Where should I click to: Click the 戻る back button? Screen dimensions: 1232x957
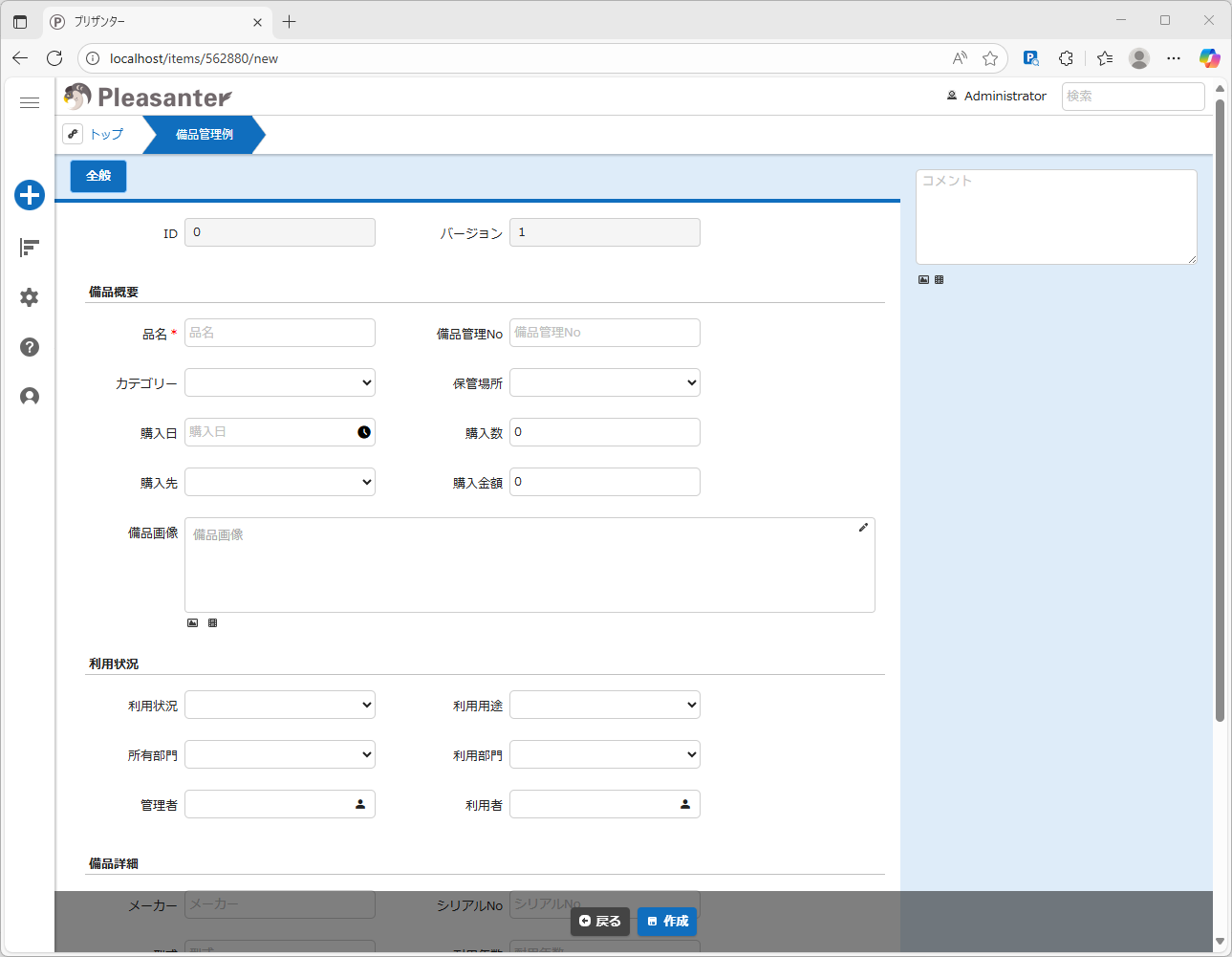coord(600,922)
